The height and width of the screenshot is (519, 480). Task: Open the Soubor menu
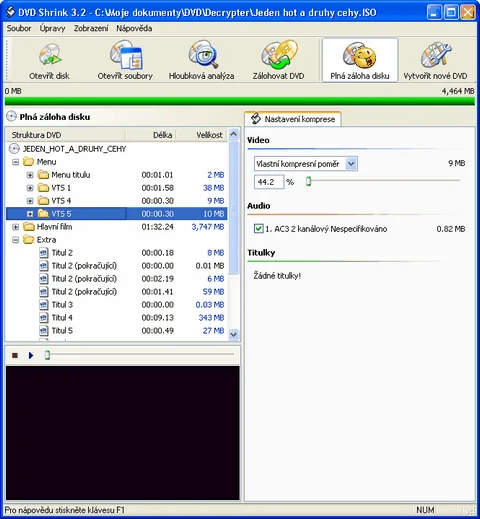pos(19,28)
